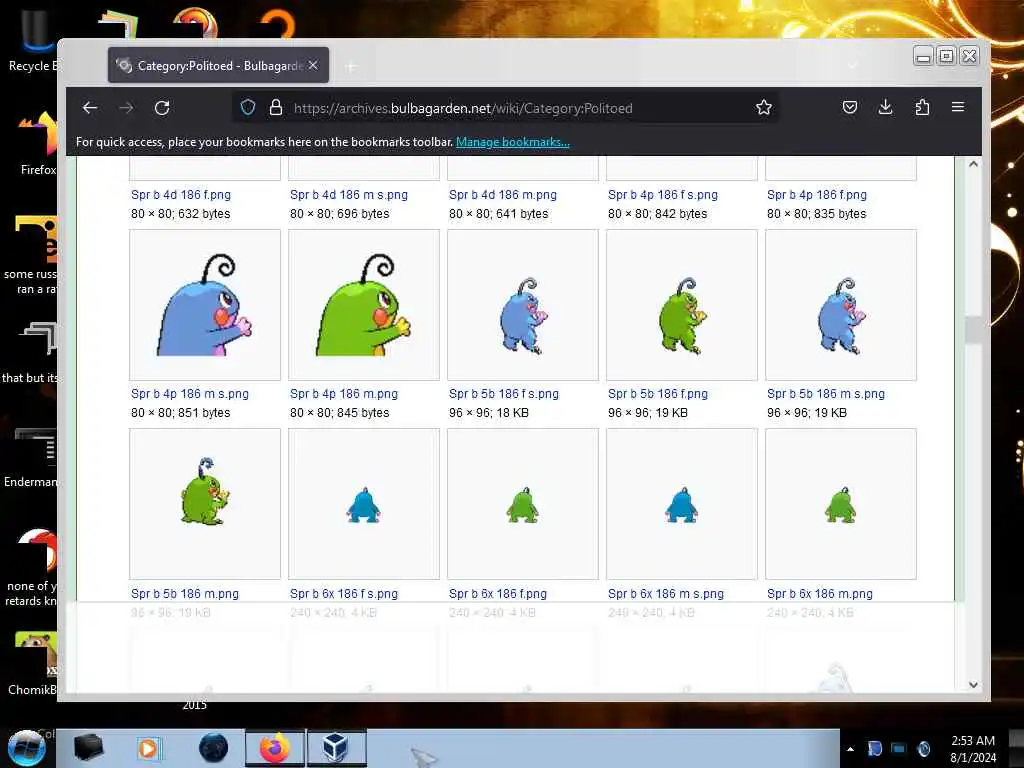Screen dimensions: 1024x768
Task: Click the taskbar clock showing 2:53 AM
Action: pyautogui.click(x=973, y=749)
